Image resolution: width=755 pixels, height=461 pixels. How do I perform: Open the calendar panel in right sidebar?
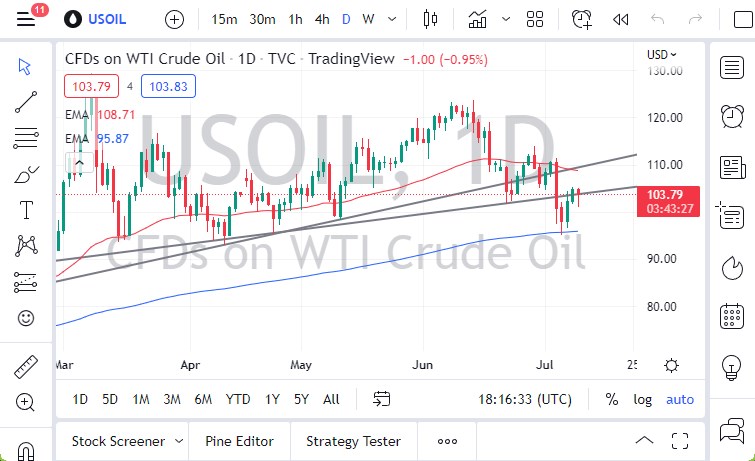[x=732, y=317]
